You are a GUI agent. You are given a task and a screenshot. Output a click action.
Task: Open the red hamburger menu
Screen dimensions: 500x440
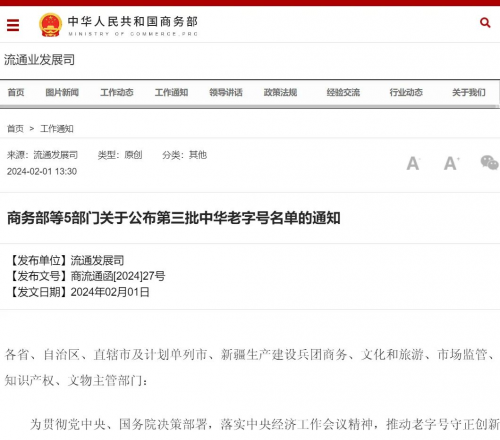[x=13, y=25]
